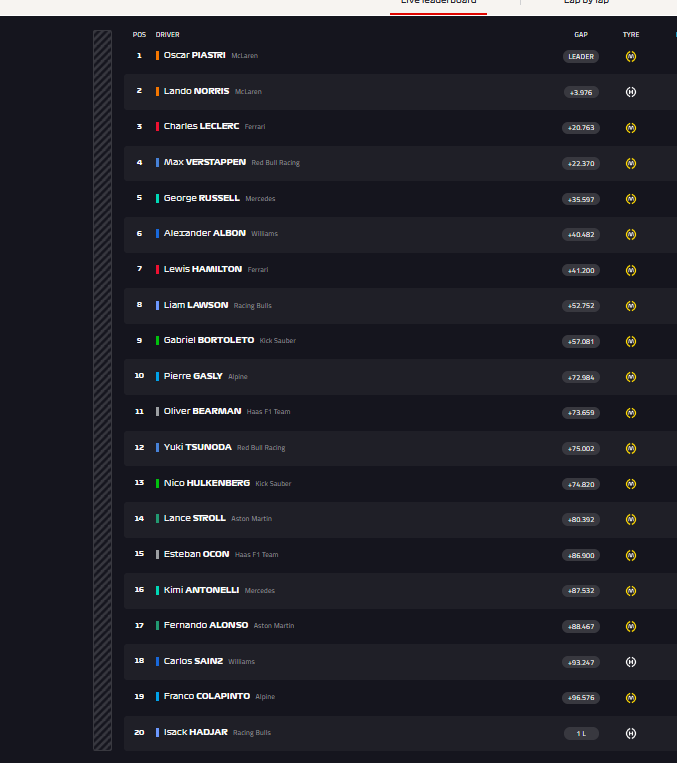Click Norris's hard tyre icon
The width and height of the screenshot is (677, 763).
pyautogui.click(x=631, y=92)
